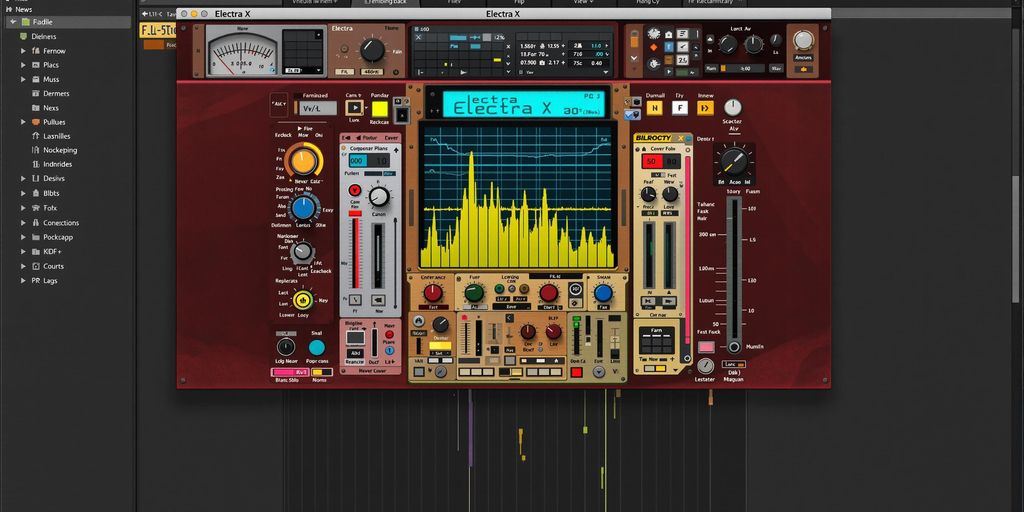Image resolution: width=1024 pixels, height=512 pixels.
Task: Click the yellow Pandar square pad
Action: point(380,108)
